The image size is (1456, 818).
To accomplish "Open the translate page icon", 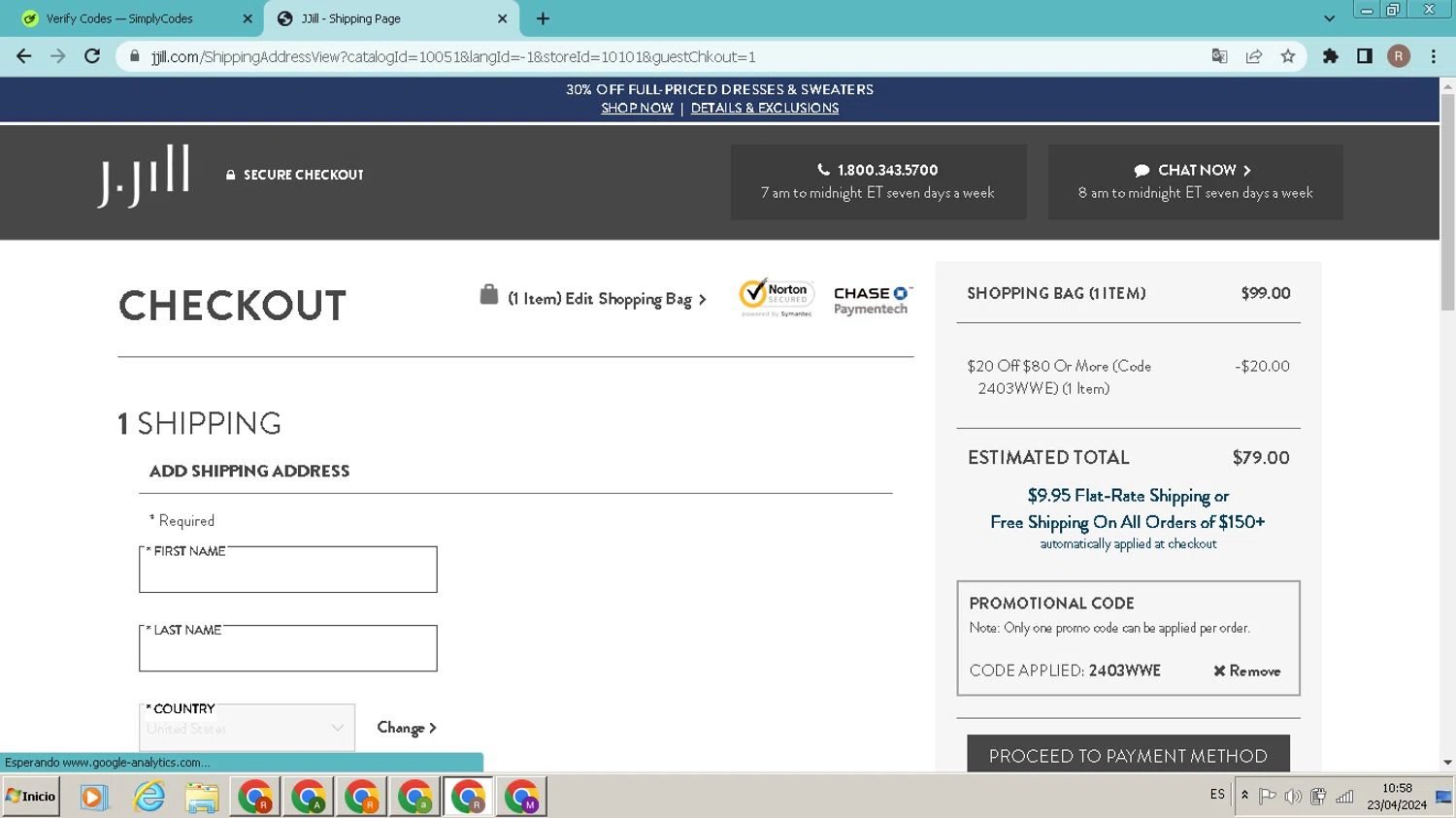I will [1220, 56].
